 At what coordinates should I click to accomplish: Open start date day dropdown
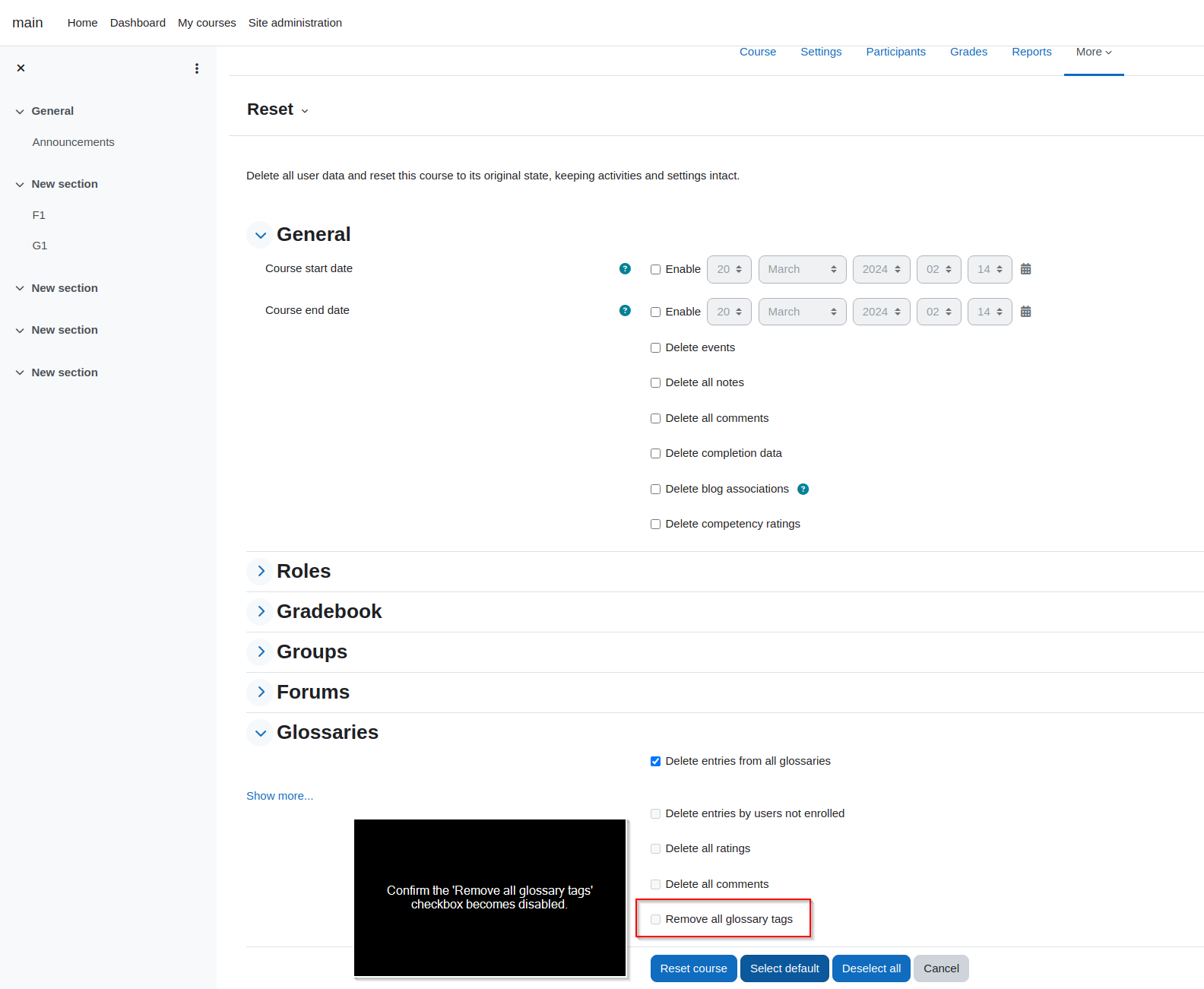click(x=729, y=269)
